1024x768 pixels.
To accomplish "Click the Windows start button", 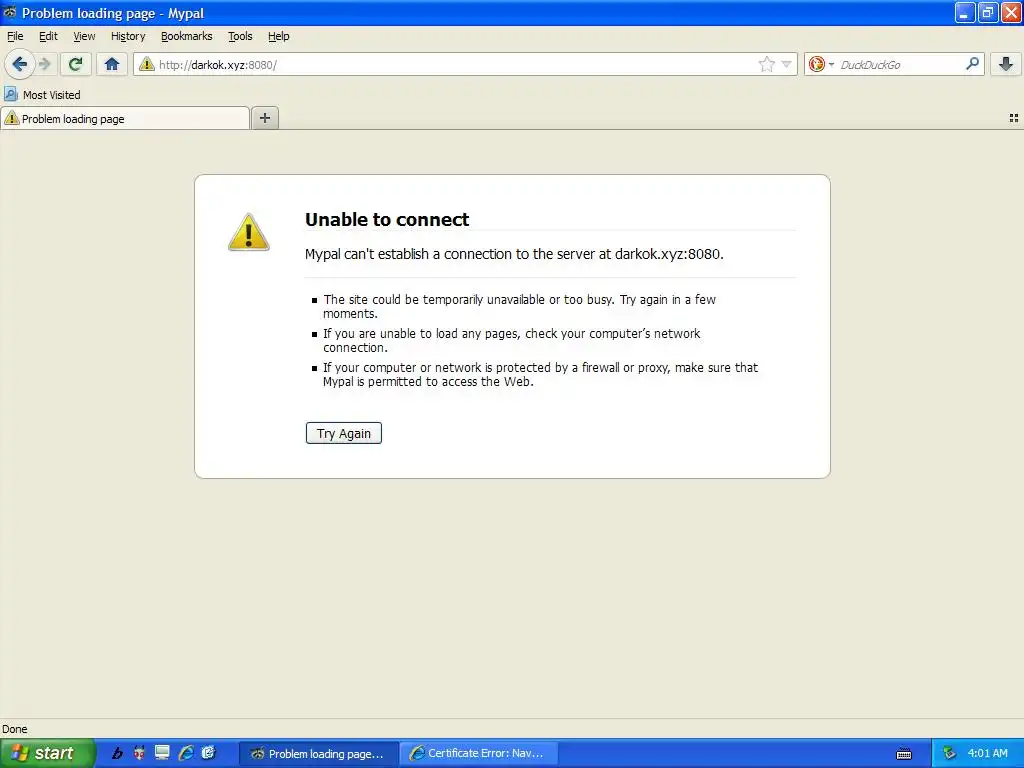I will pos(47,753).
